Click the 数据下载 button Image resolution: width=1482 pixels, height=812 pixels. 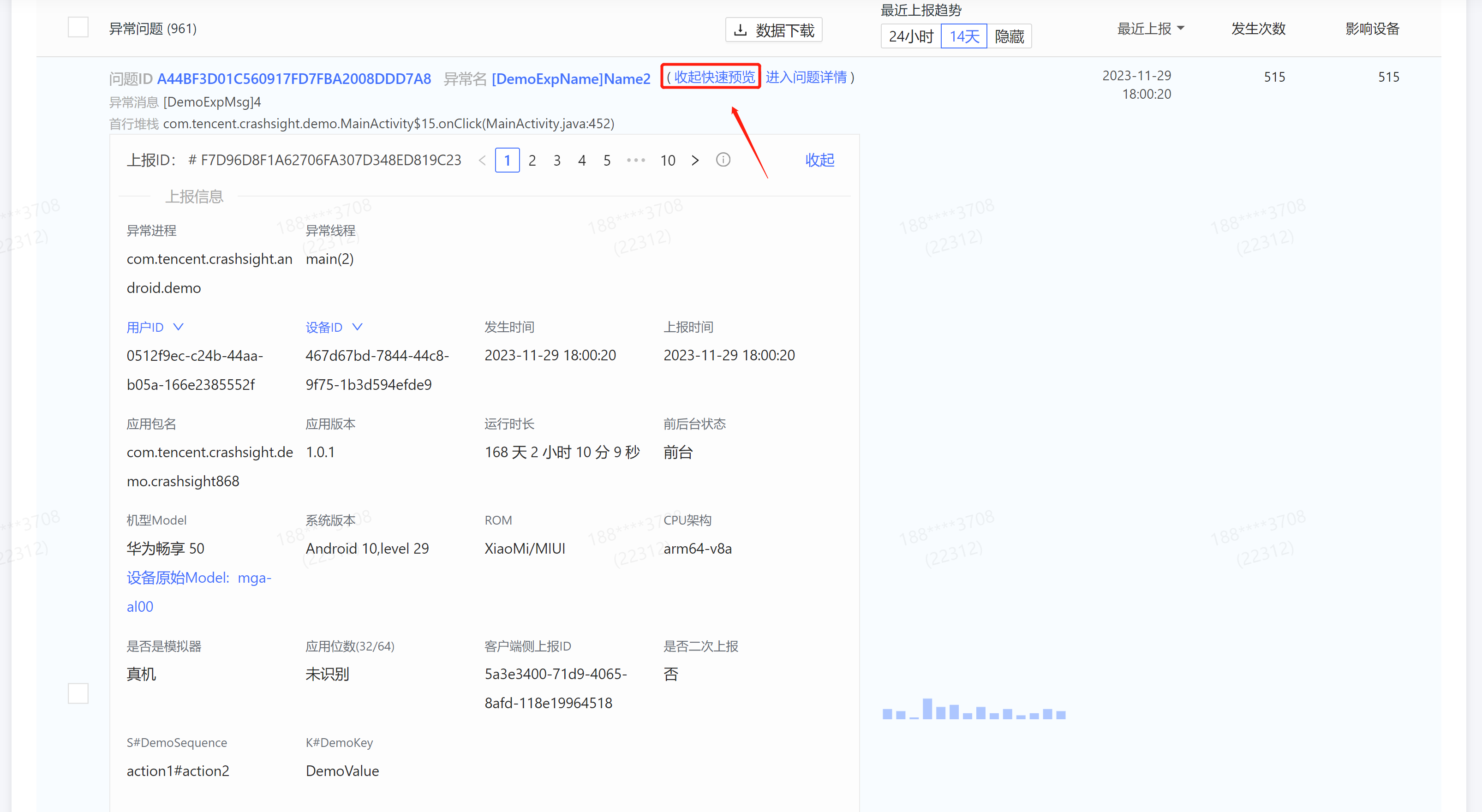[774, 30]
